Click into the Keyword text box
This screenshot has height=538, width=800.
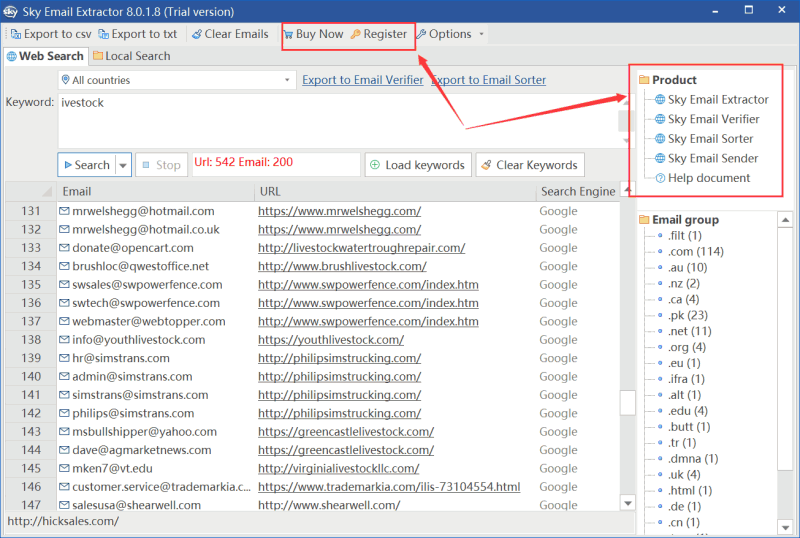[x=339, y=121]
